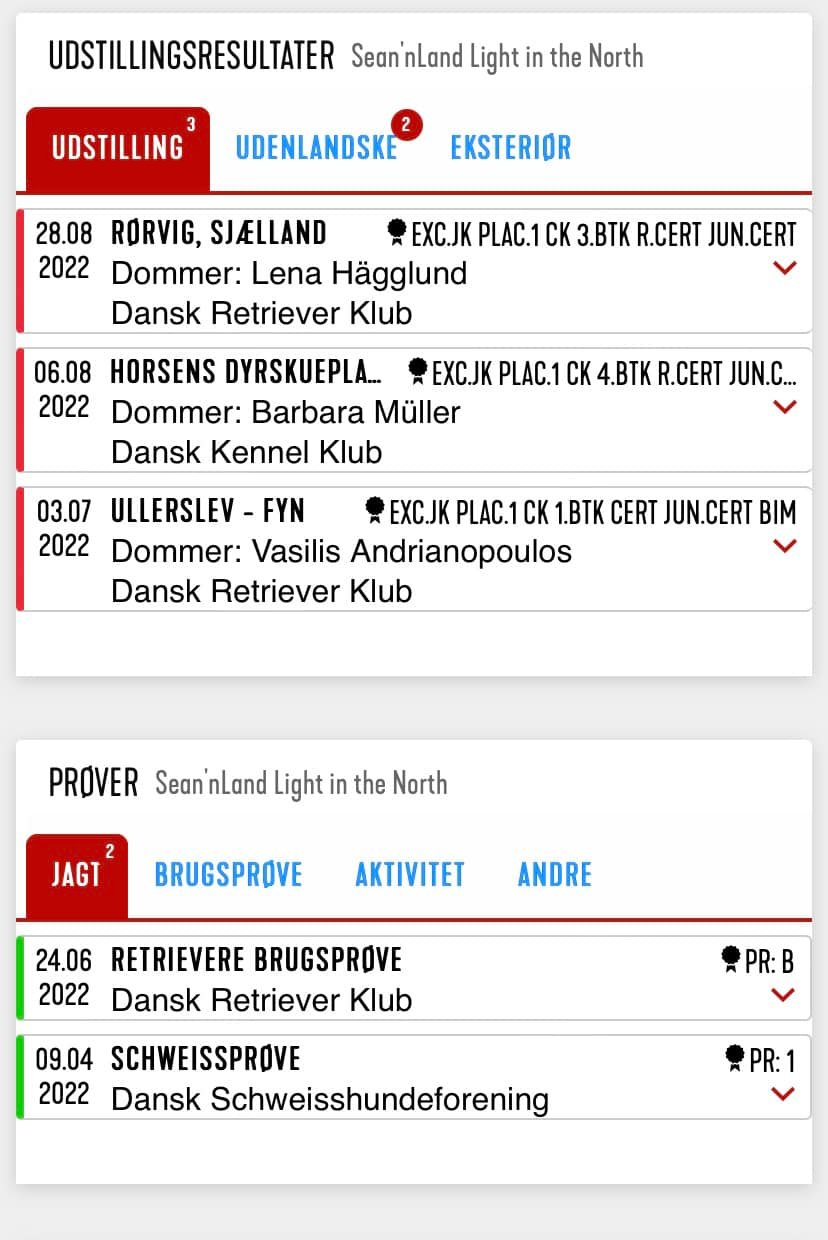Select the Udstilling tab

click(118, 148)
